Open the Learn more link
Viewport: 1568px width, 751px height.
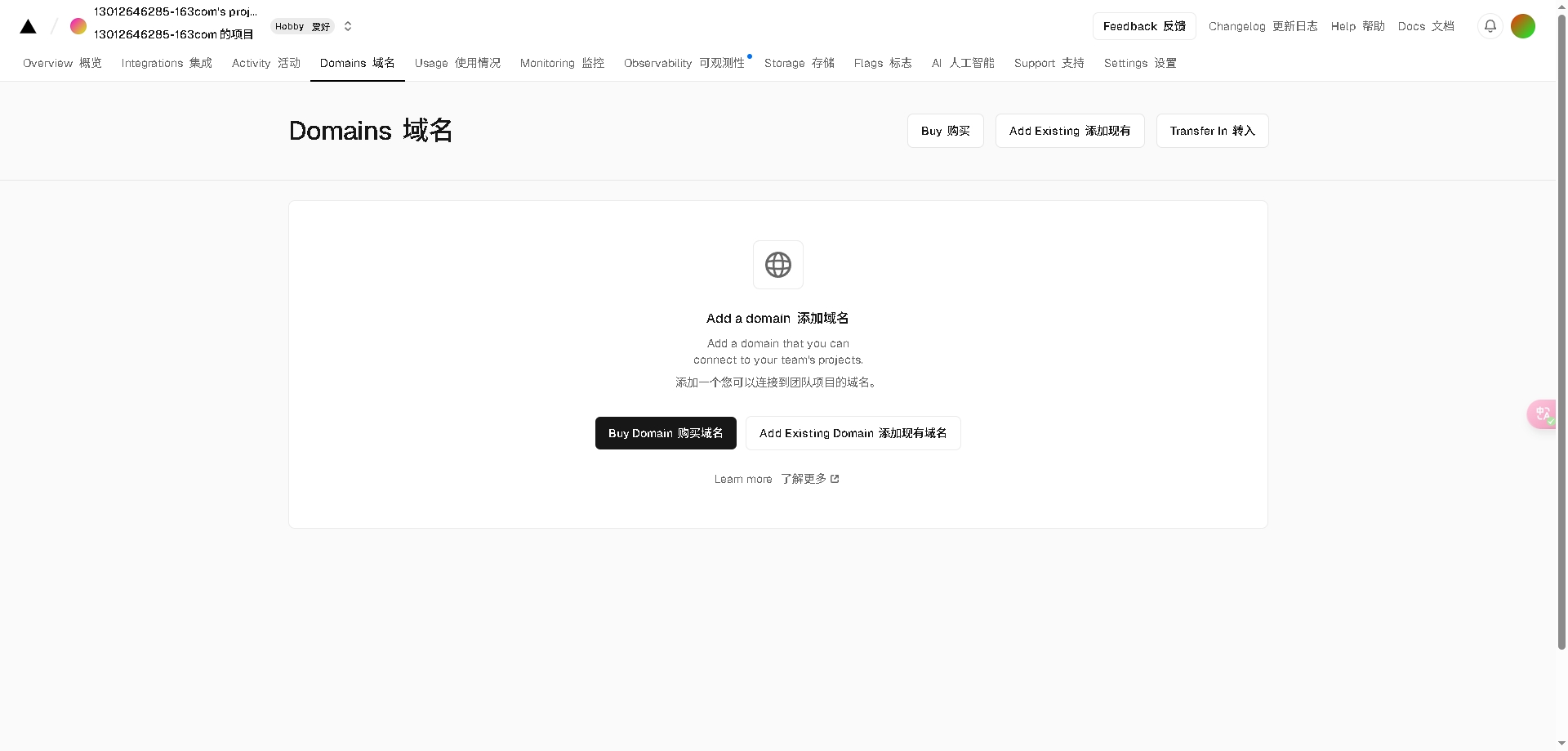point(777,479)
